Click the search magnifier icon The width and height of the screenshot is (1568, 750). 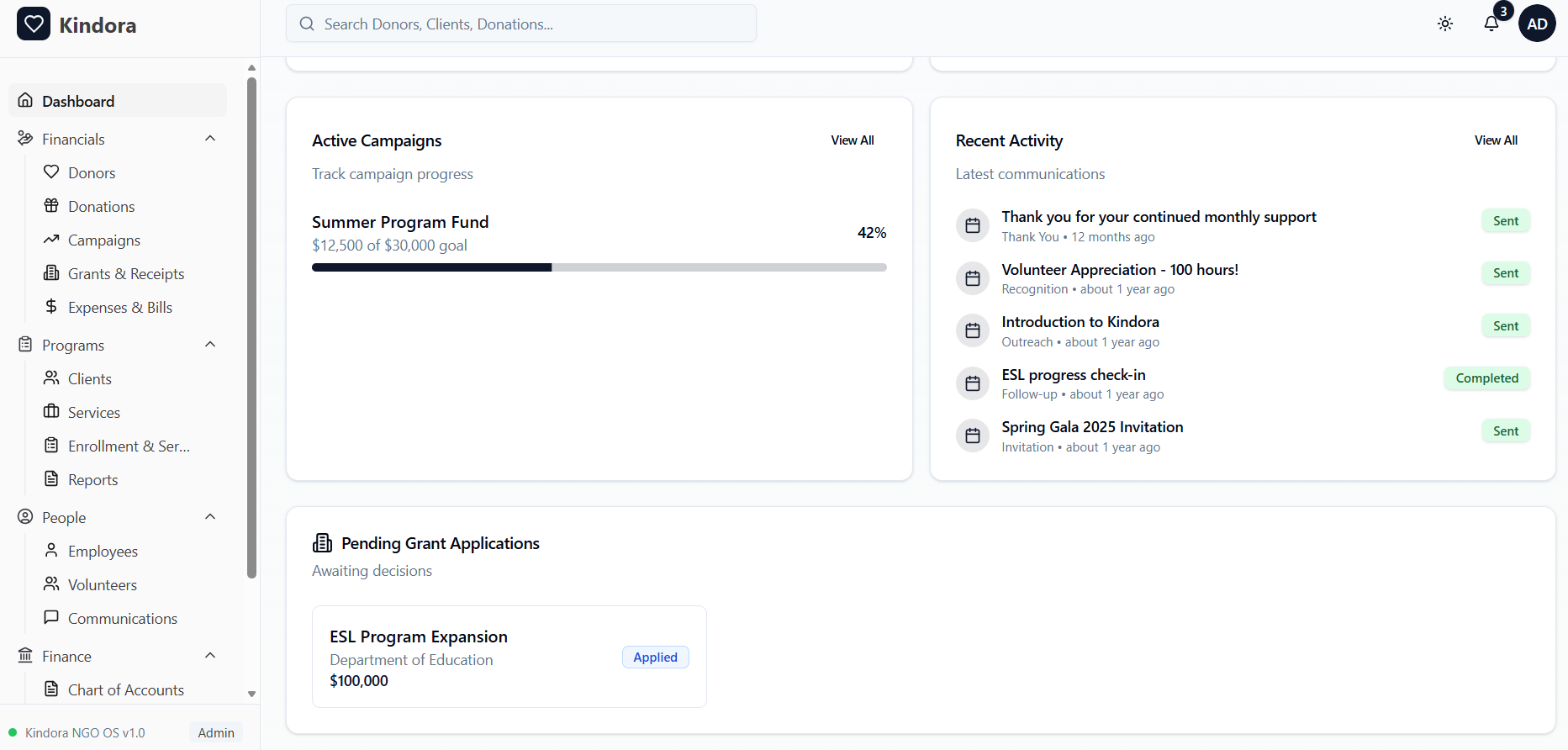tap(307, 24)
